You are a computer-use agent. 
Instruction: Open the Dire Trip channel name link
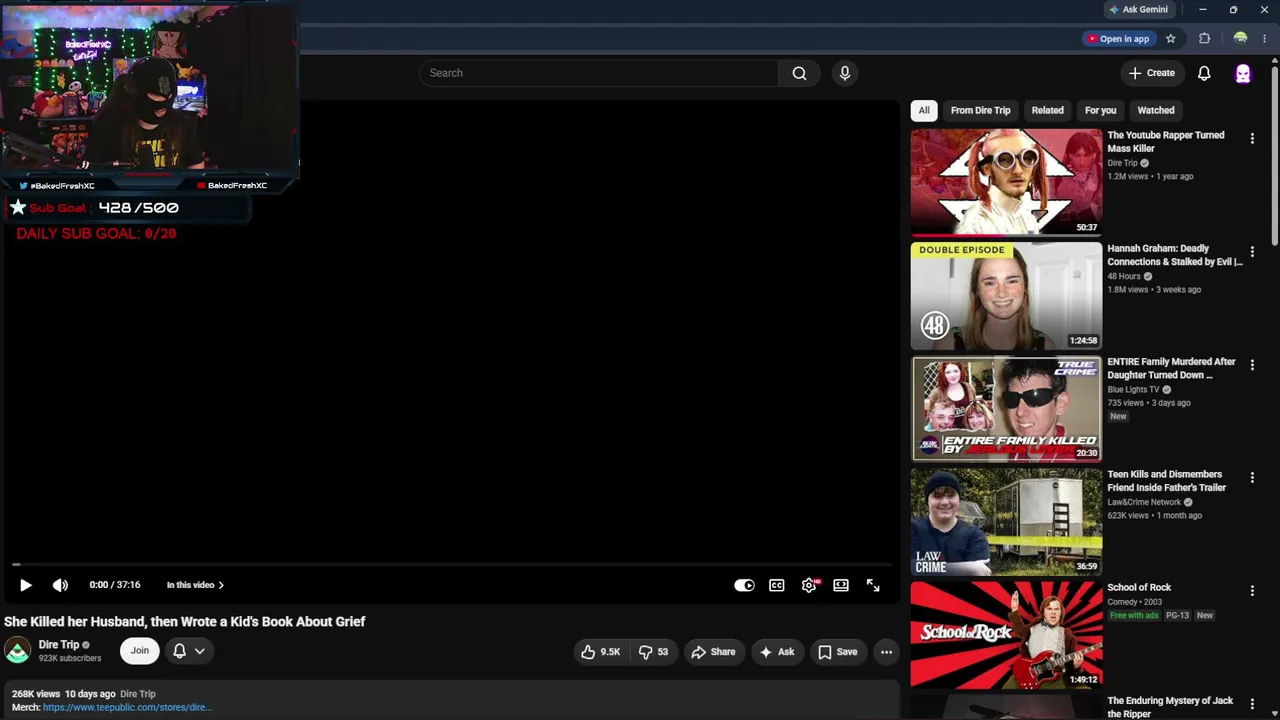point(59,645)
